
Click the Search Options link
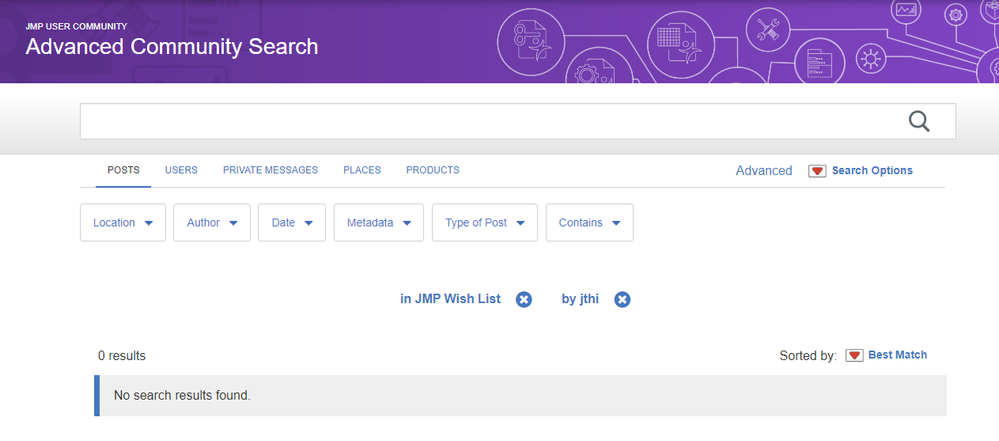[872, 171]
